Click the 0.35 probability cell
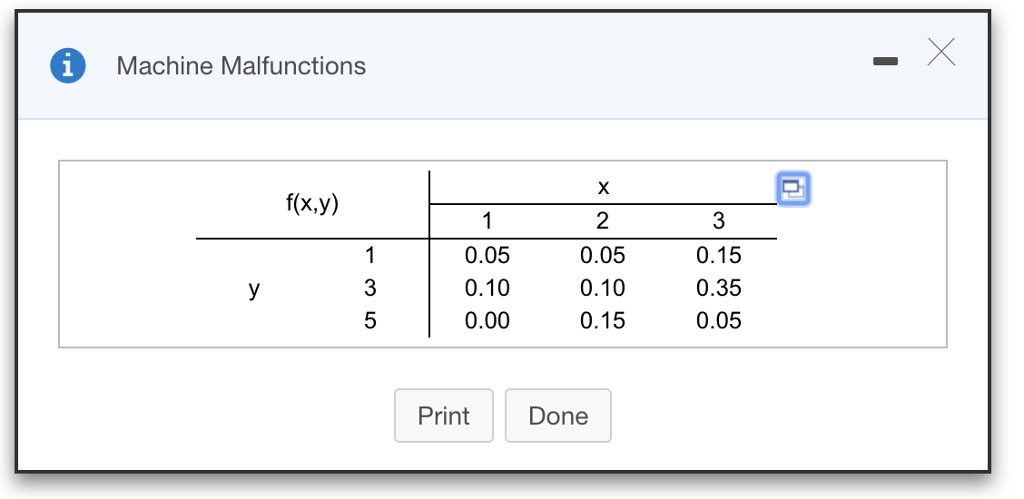Image resolution: width=1024 pixels, height=499 pixels. (x=718, y=289)
